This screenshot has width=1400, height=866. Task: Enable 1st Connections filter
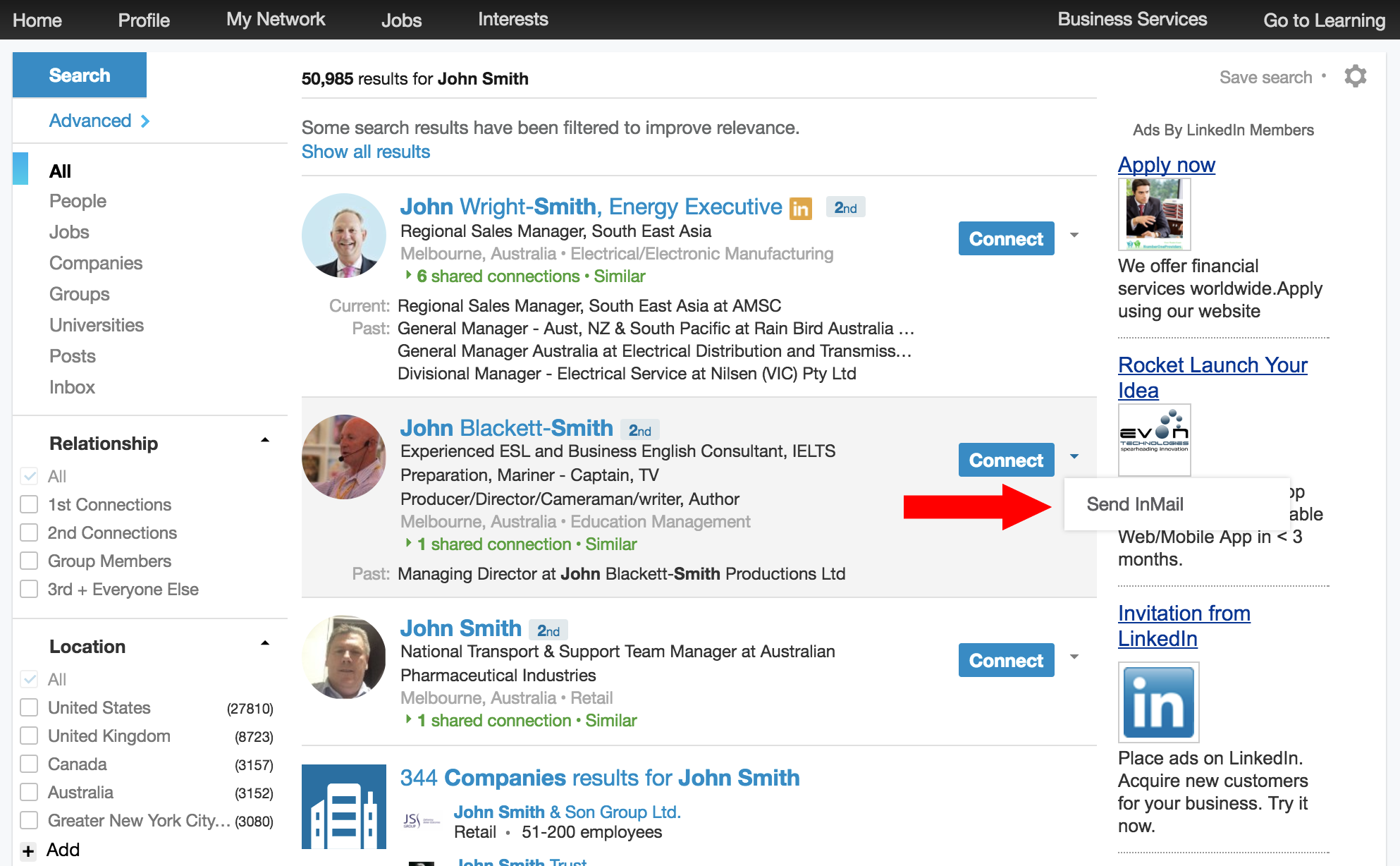(29, 504)
